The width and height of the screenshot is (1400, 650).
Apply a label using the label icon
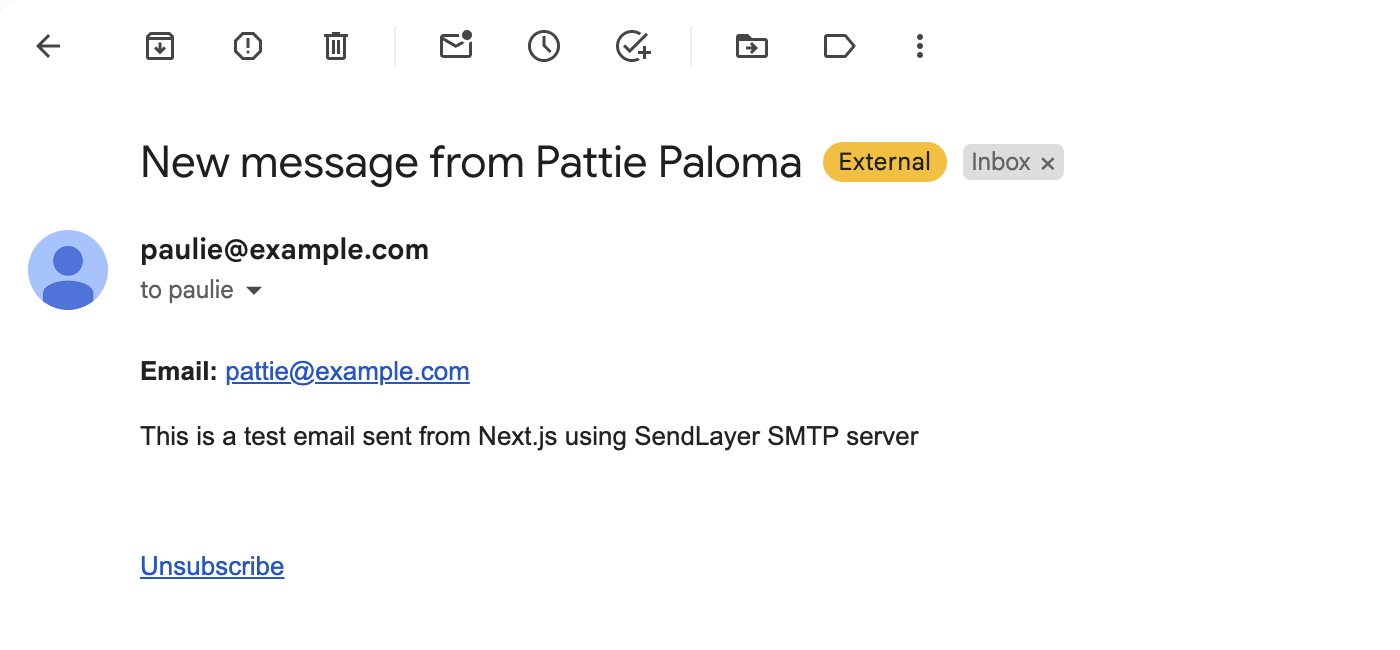point(839,46)
